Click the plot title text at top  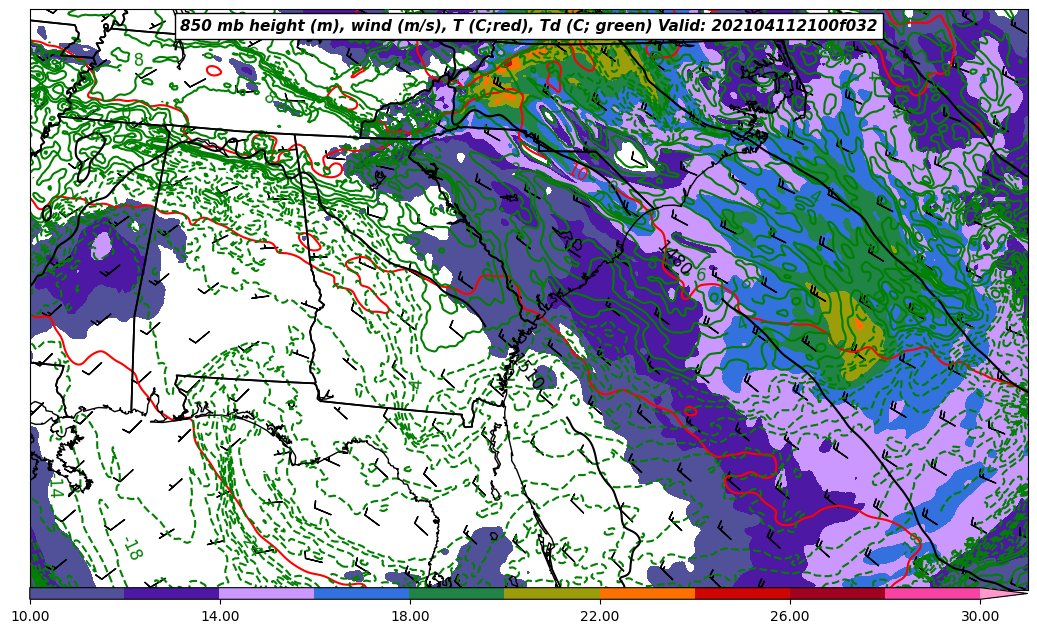pos(528,26)
